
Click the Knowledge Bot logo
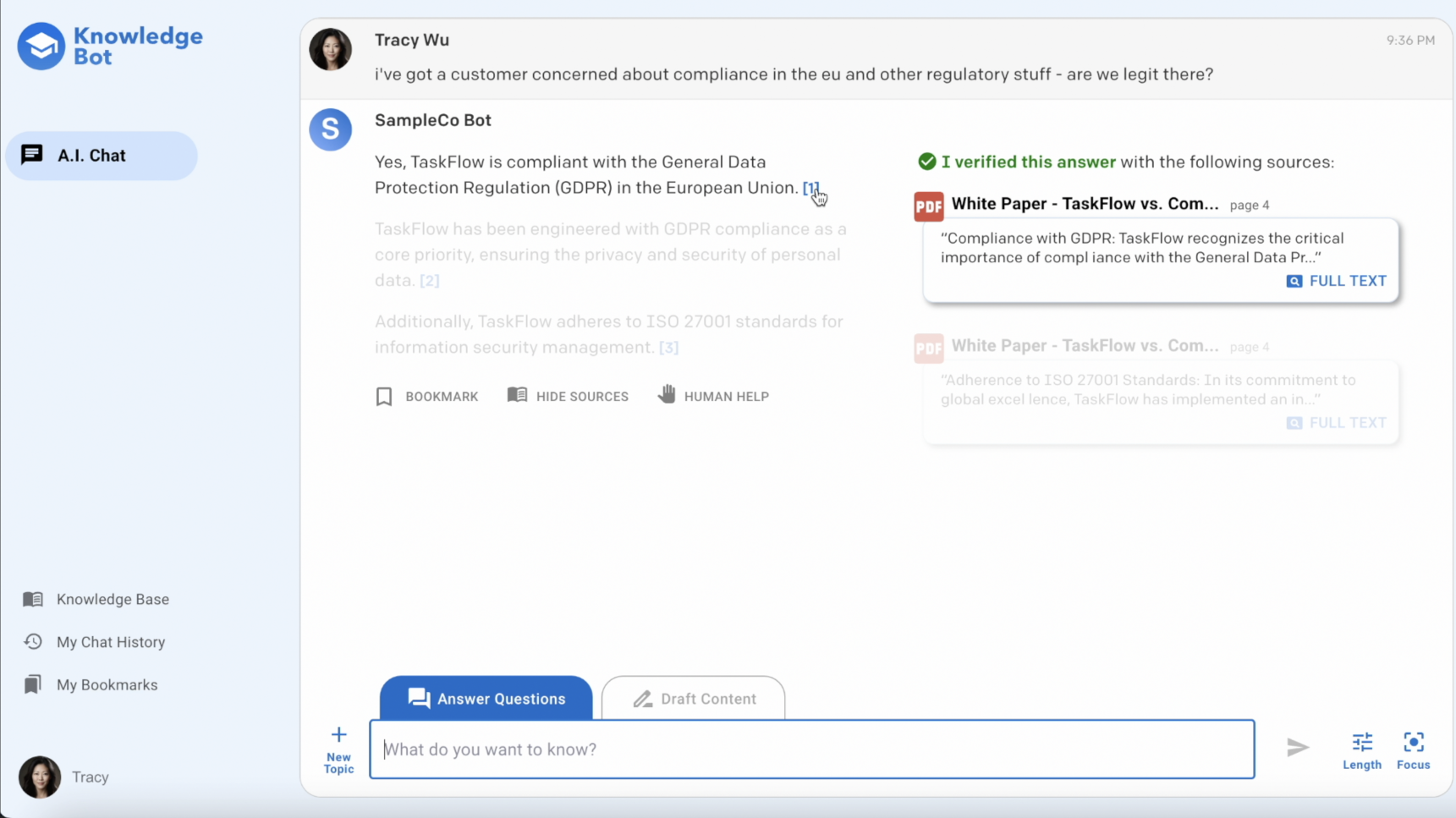(x=110, y=47)
